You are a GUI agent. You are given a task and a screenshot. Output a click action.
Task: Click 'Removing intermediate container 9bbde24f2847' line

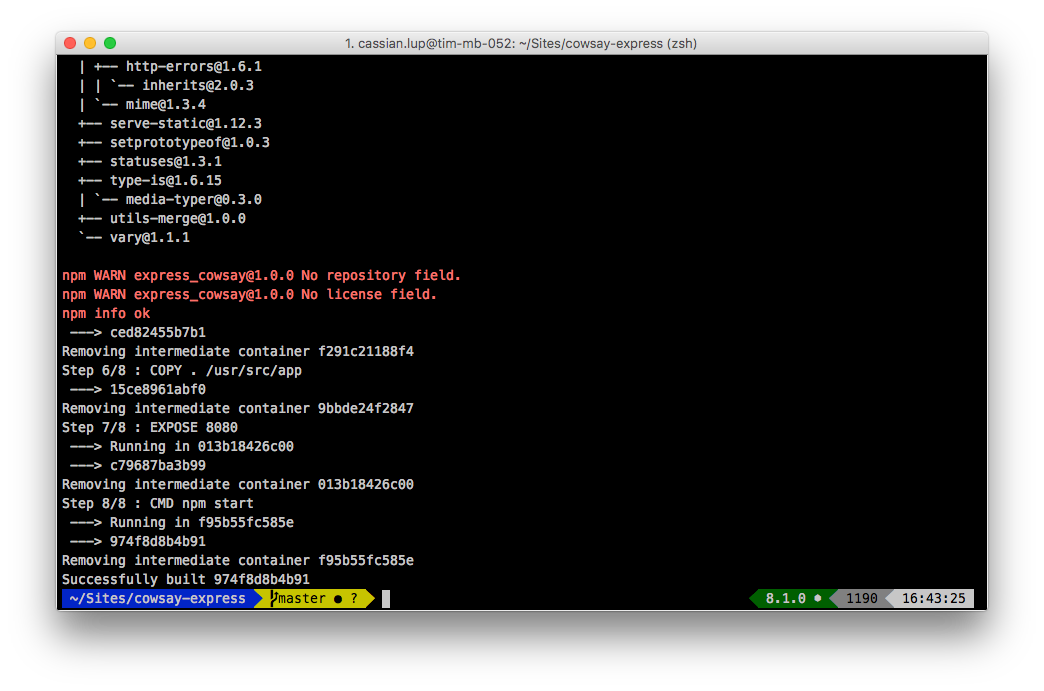coord(238,408)
